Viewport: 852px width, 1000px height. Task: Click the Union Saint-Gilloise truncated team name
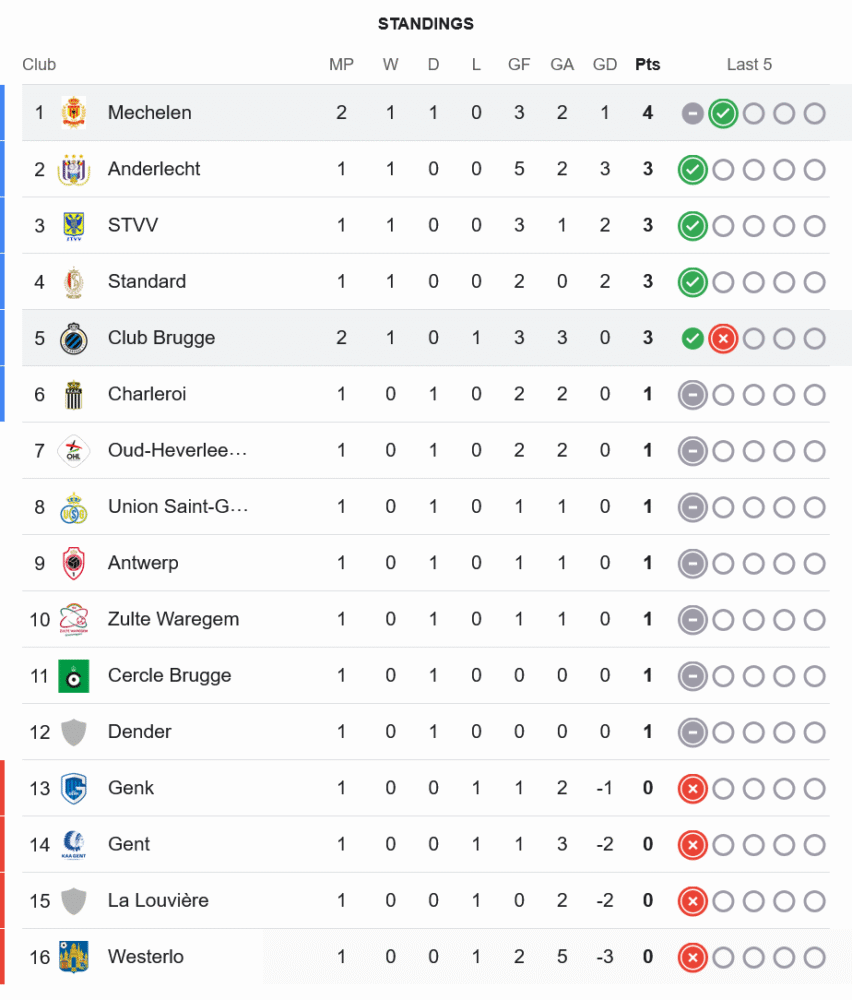[x=178, y=507]
